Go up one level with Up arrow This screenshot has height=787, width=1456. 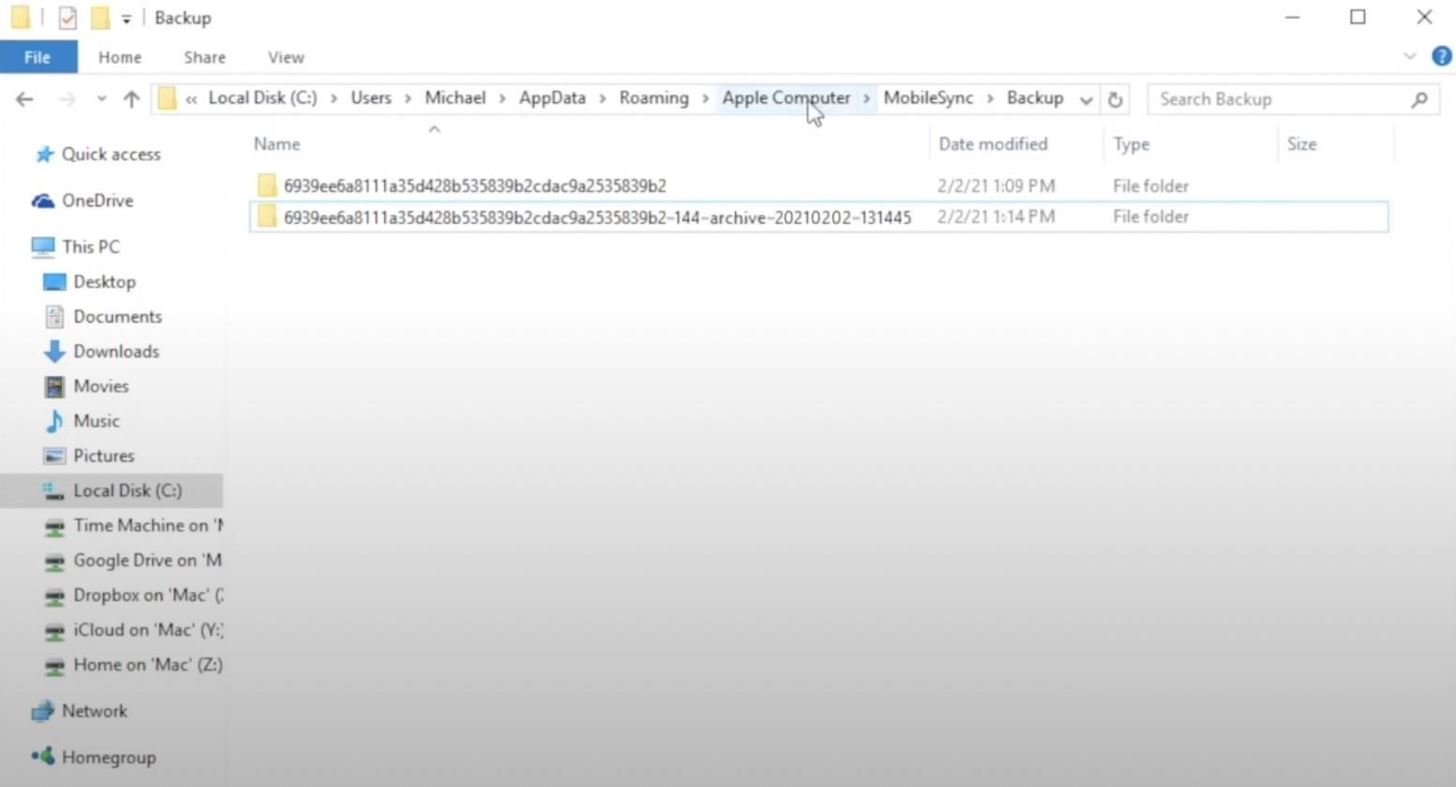click(x=131, y=99)
